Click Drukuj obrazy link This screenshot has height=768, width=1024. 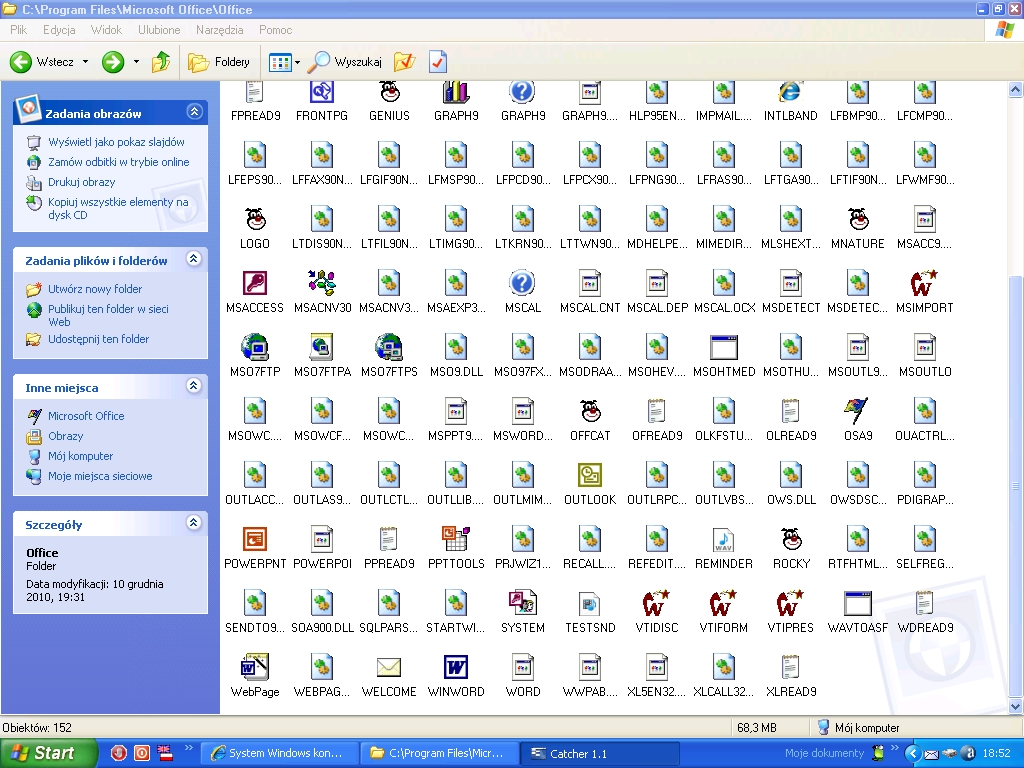pos(81,182)
